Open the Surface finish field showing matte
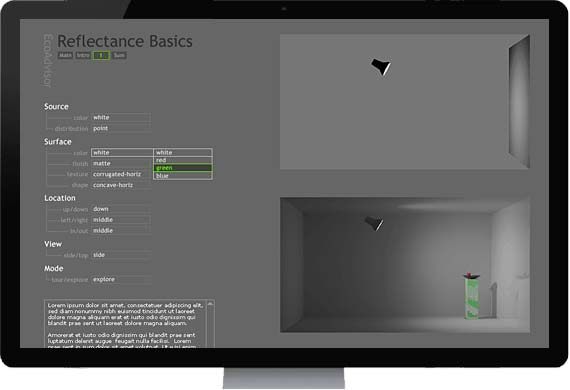 122,164
